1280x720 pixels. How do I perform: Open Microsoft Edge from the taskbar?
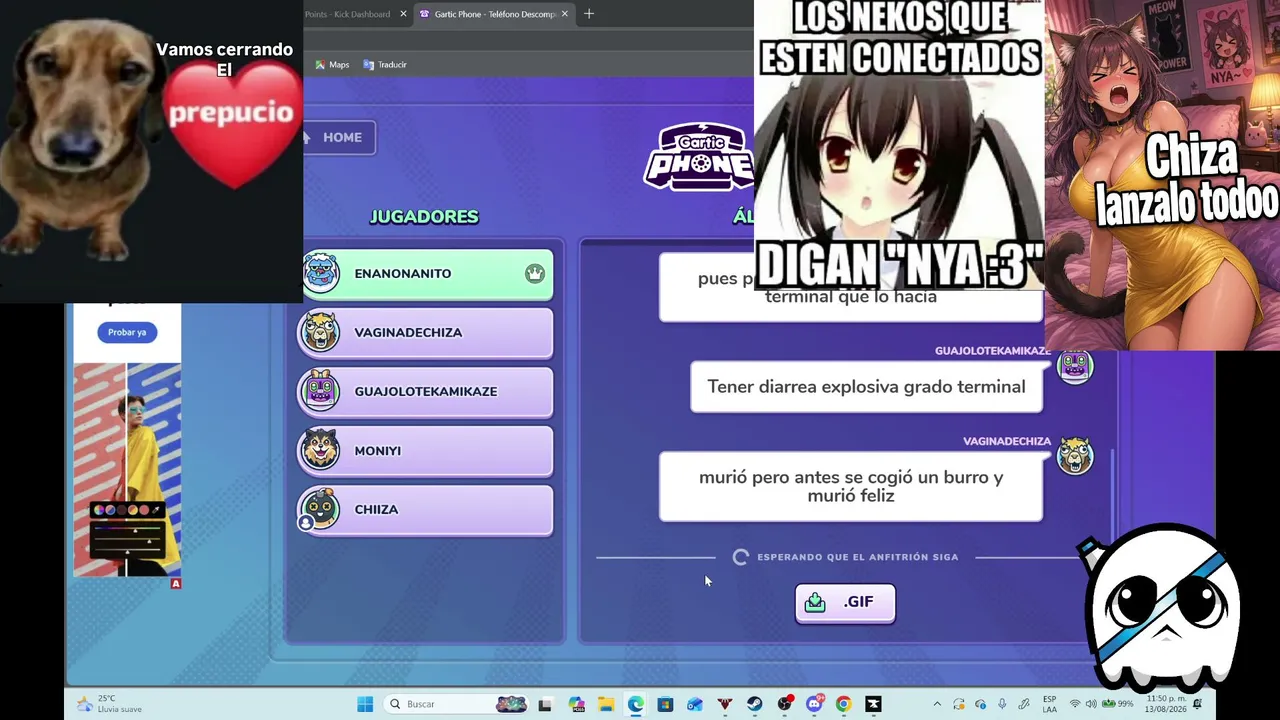[x=636, y=704]
